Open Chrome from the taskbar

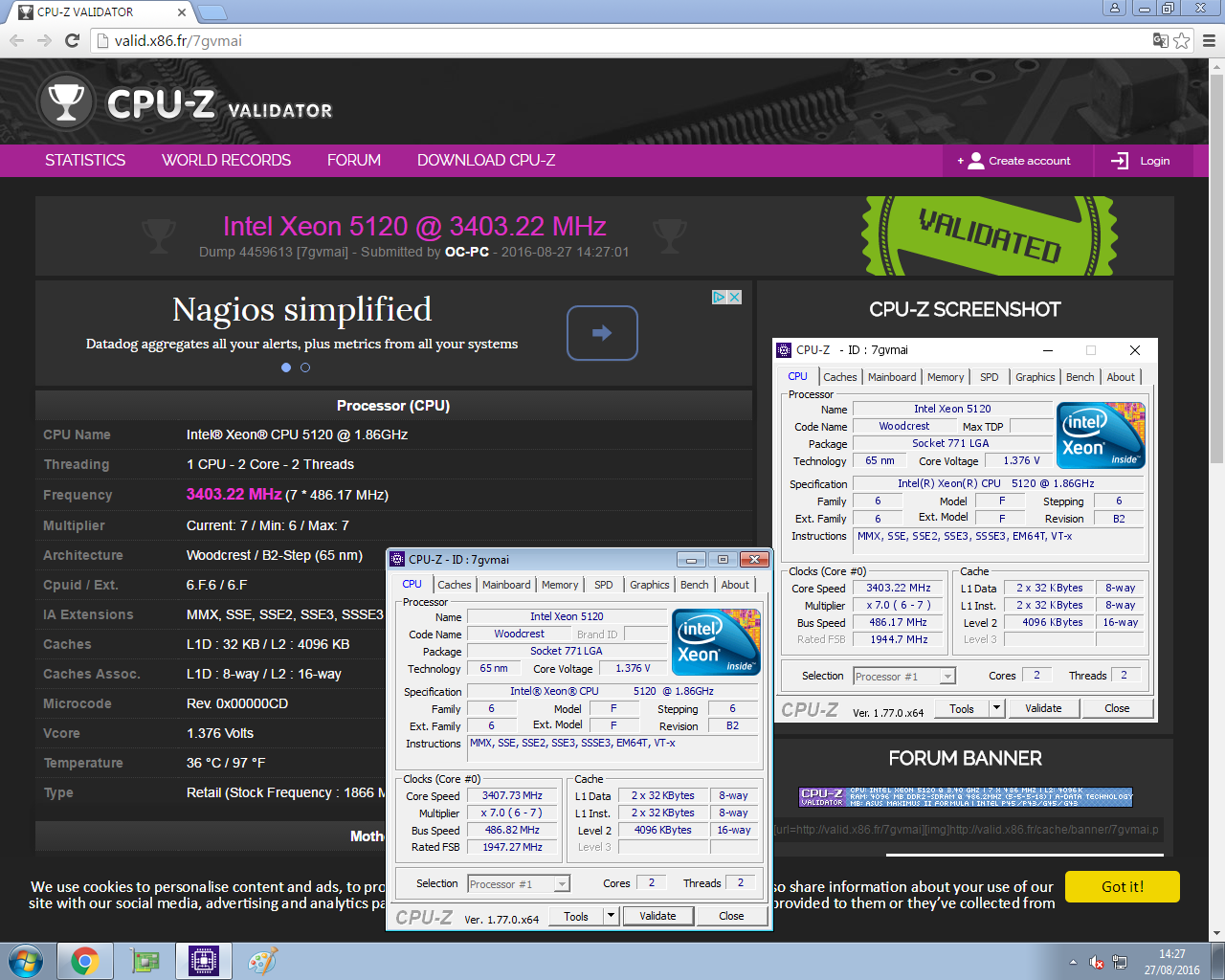[85, 961]
